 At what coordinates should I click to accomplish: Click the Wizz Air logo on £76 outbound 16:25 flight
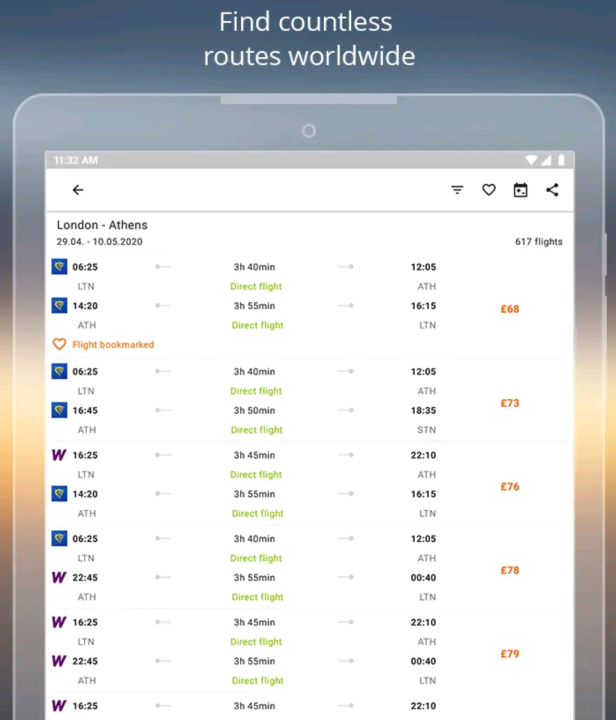click(59, 455)
